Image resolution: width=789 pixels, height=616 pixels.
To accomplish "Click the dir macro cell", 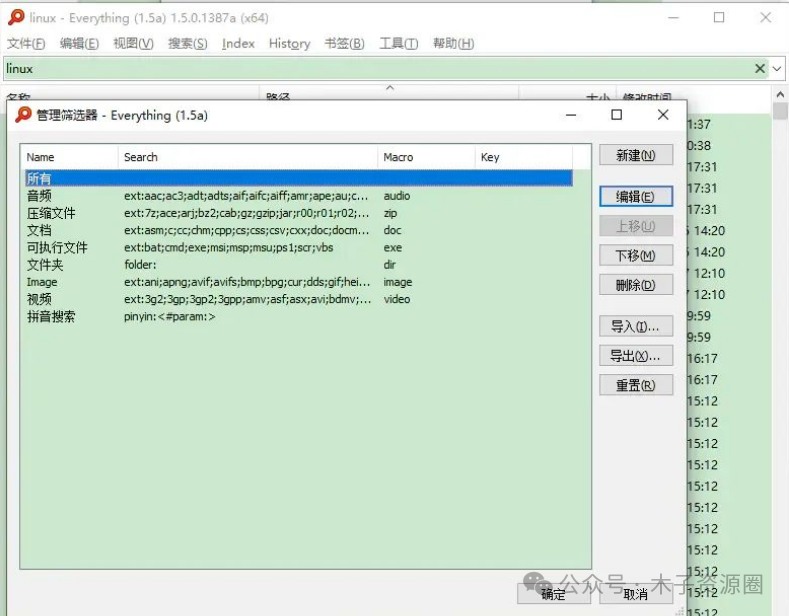I will coord(389,265).
